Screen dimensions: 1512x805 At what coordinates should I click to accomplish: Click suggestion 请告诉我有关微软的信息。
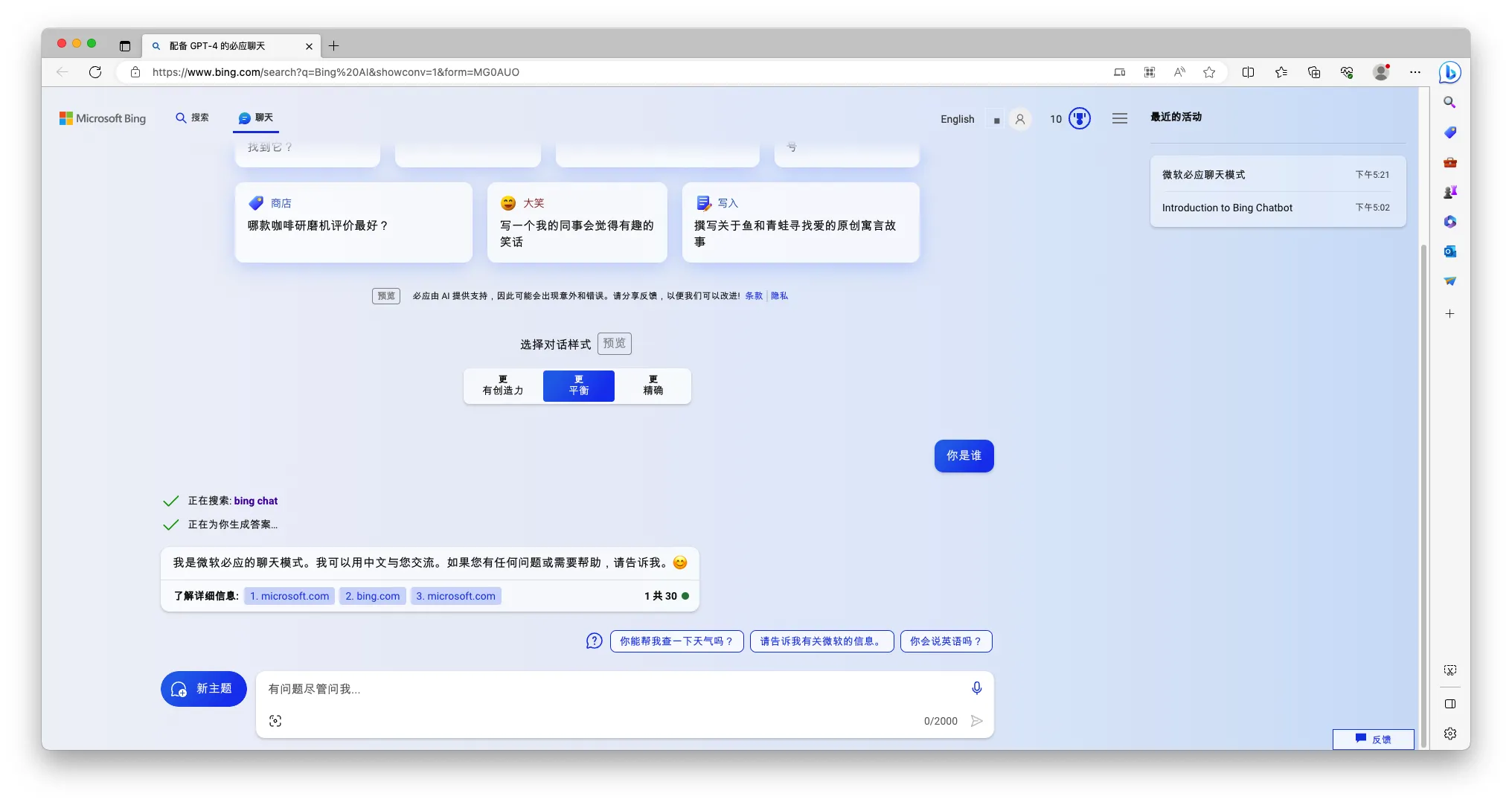822,641
